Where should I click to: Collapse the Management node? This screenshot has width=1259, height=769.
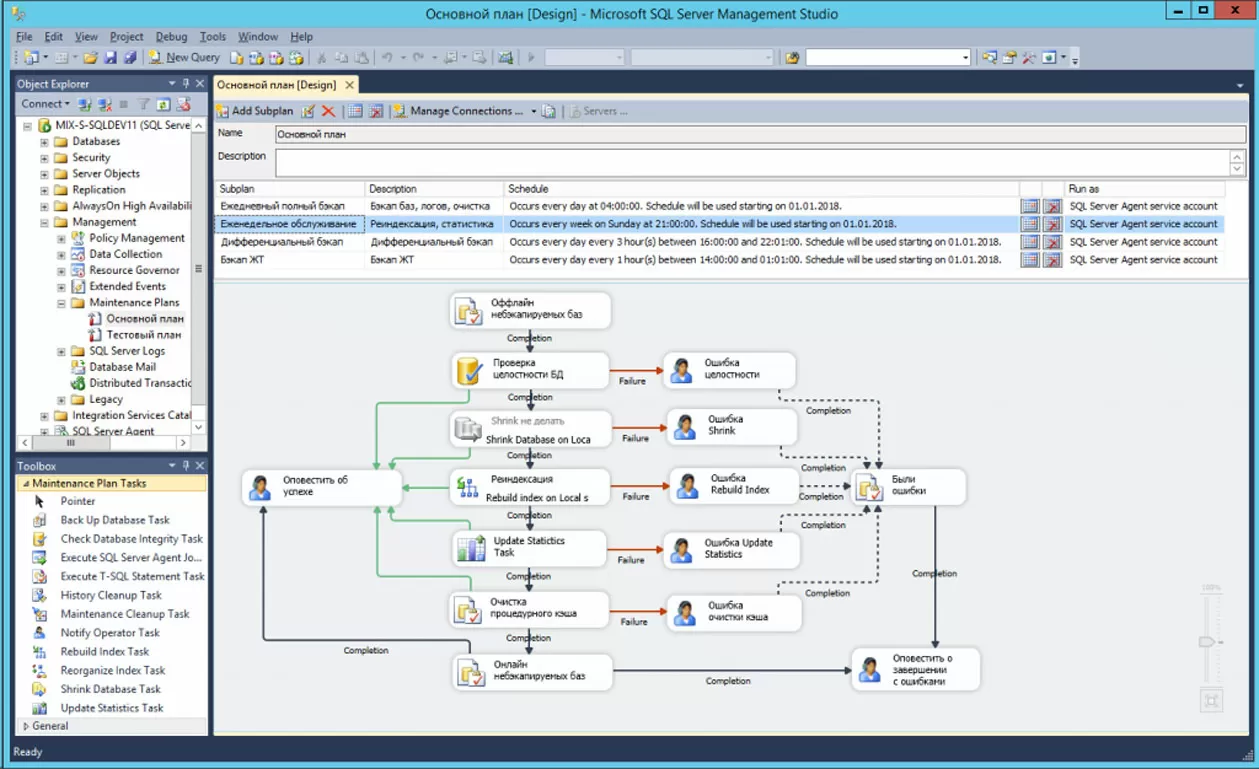44,222
